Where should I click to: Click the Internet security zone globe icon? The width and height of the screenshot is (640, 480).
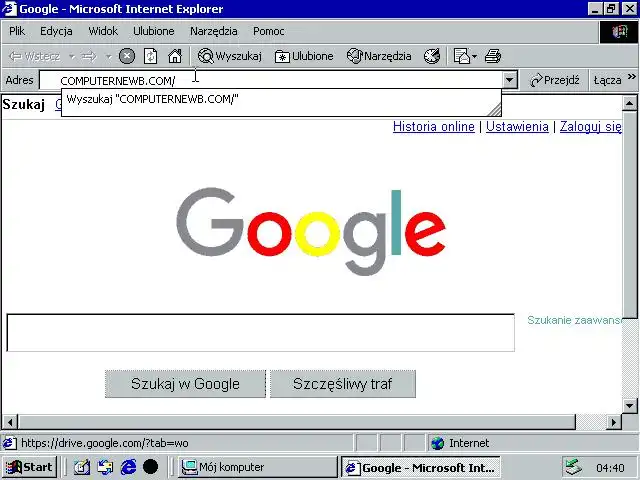pos(438,443)
